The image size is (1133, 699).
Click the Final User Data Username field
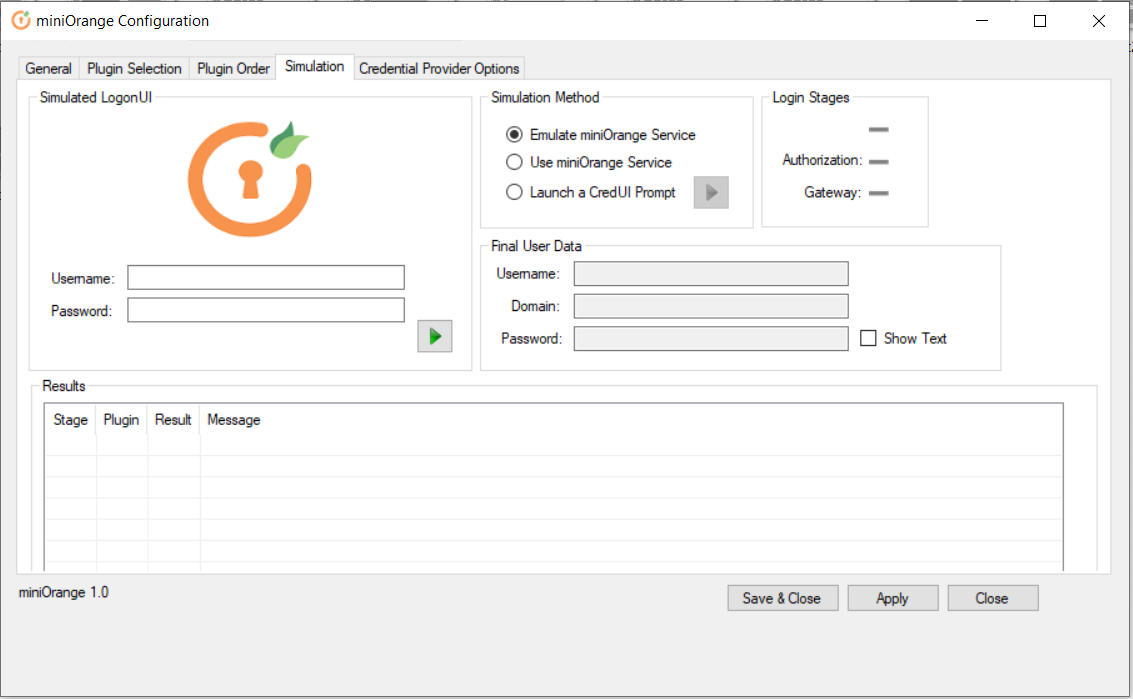(x=711, y=274)
